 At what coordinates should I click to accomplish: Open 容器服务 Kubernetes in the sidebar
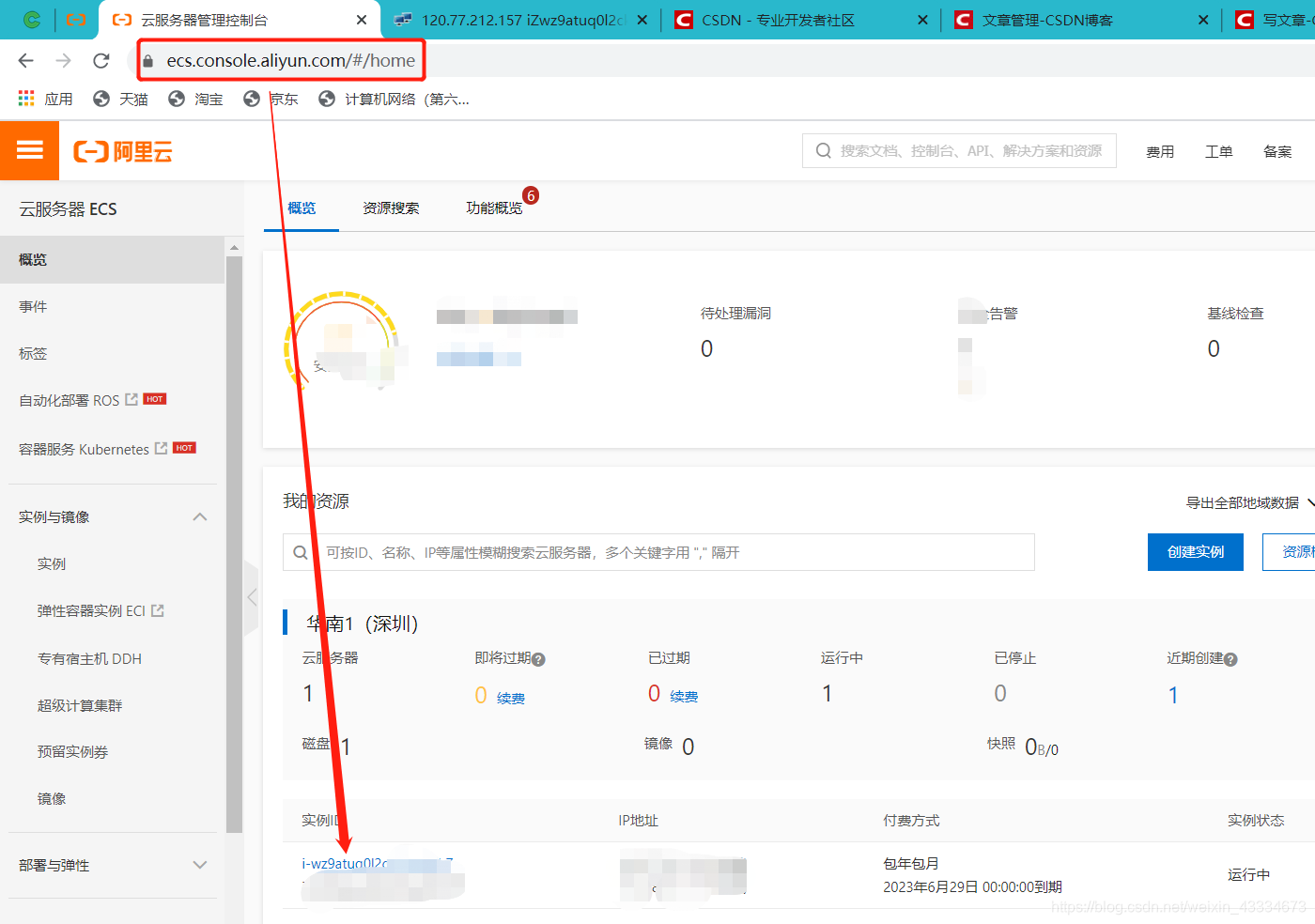tap(84, 449)
